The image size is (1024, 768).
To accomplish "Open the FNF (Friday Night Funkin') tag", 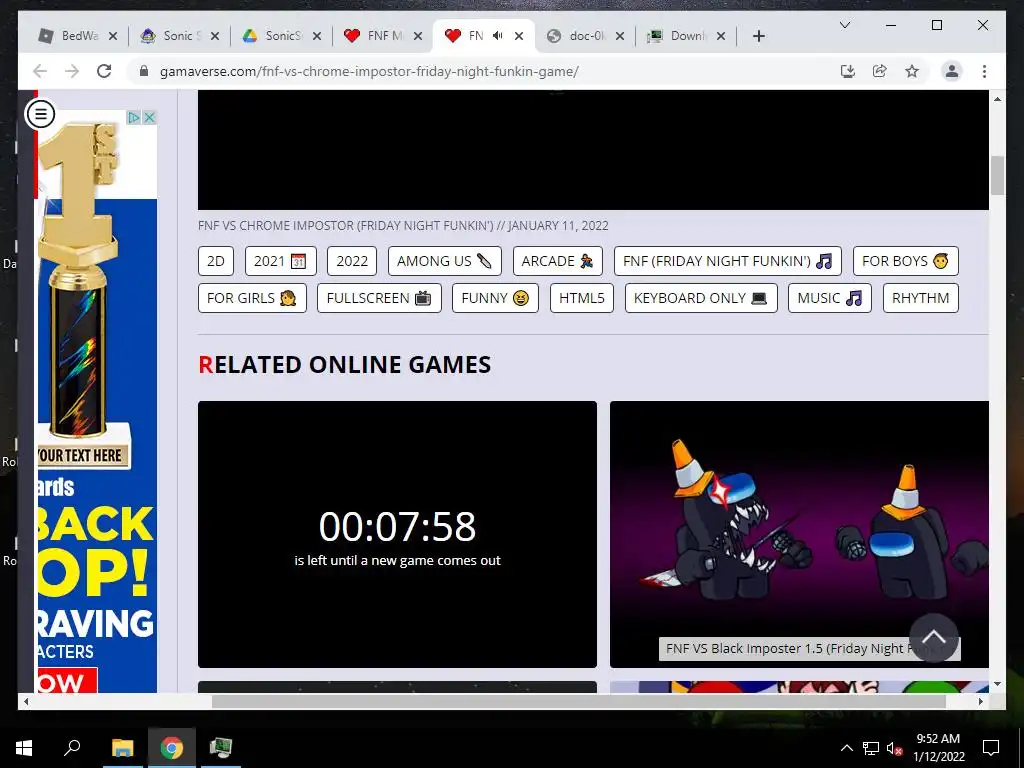I will point(728,261).
